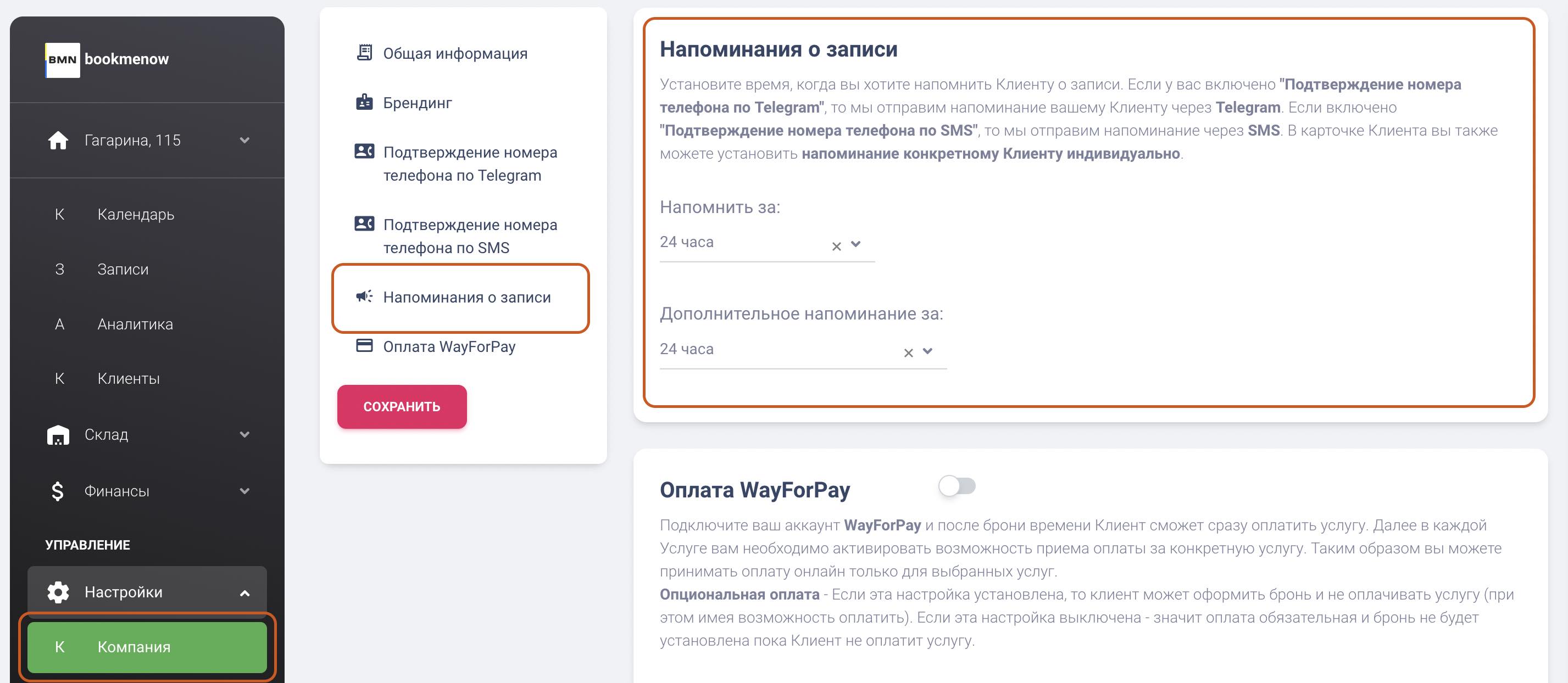Click Оплата WayForPay menu item
The height and width of the screenshot is (683, 1568).
[450, 346]
